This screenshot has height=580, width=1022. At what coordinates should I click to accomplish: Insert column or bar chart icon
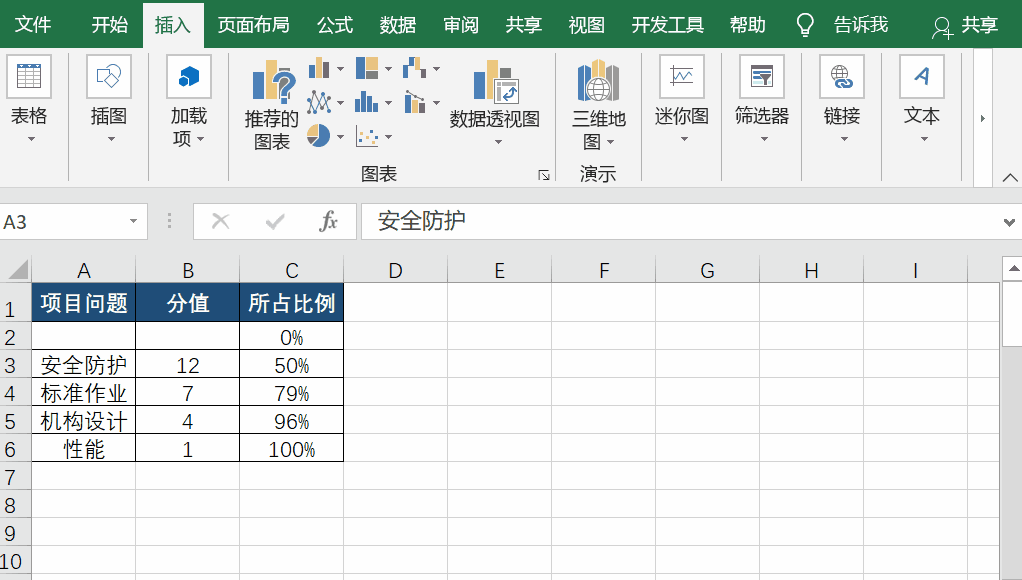[x=319, y=68]
